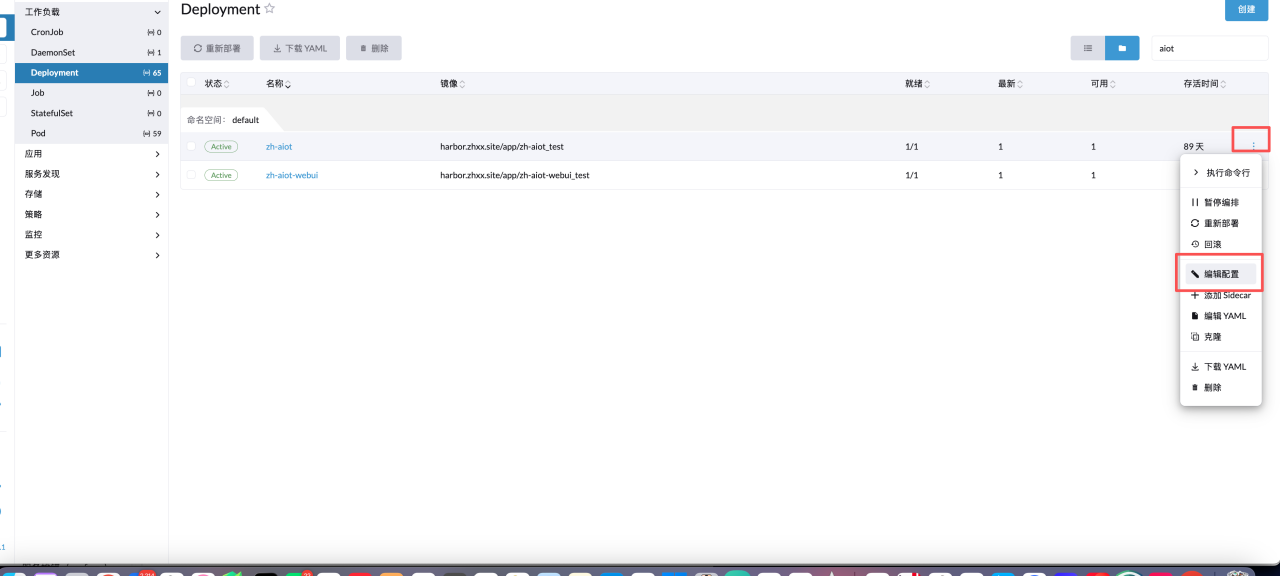This screenshot has height=576, width=1280.
Task: Expand the 服务发现 sidebar section
Action: 158,174
